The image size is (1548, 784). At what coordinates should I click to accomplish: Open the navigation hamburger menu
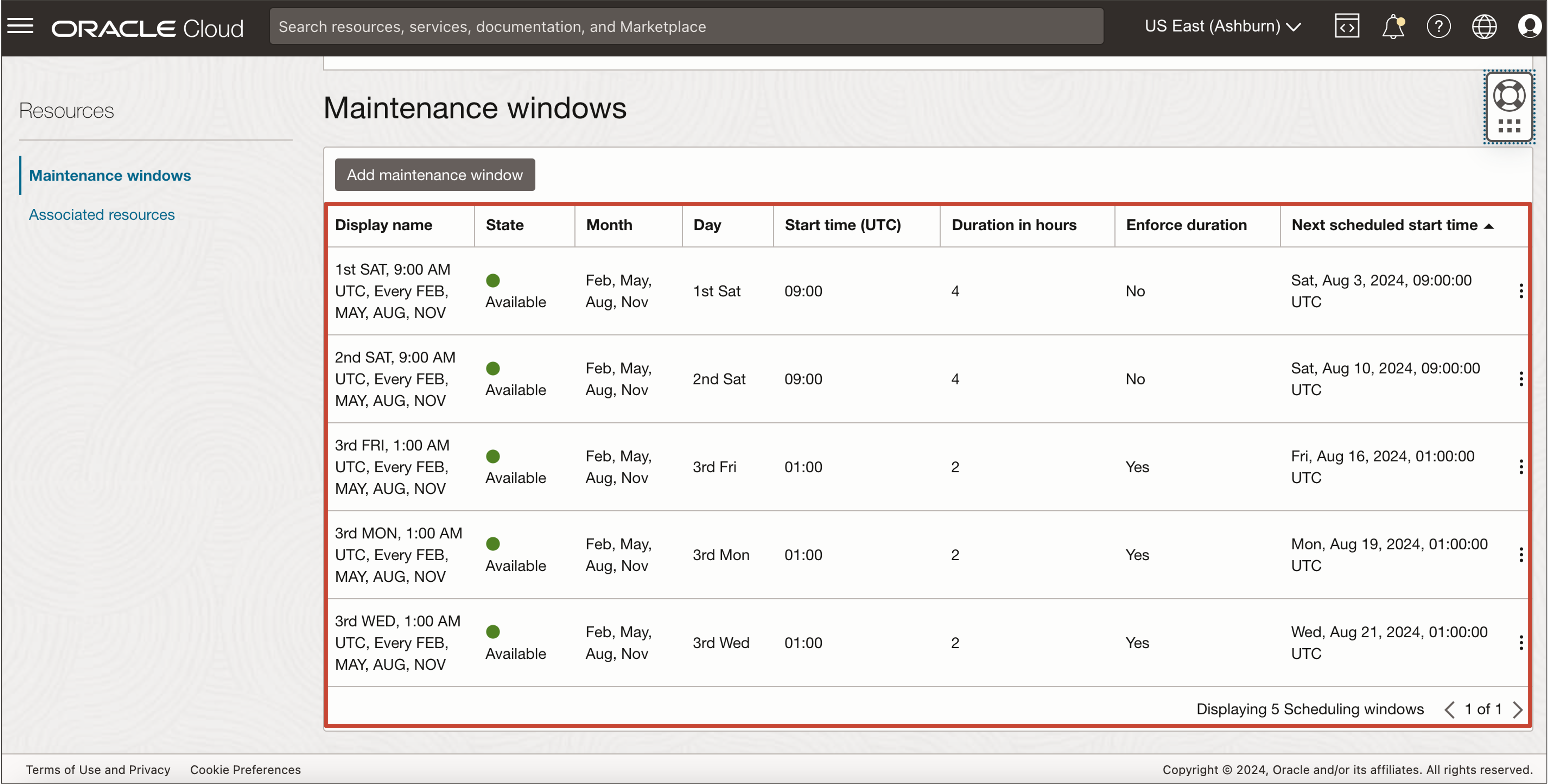click(x=20, y=25)
